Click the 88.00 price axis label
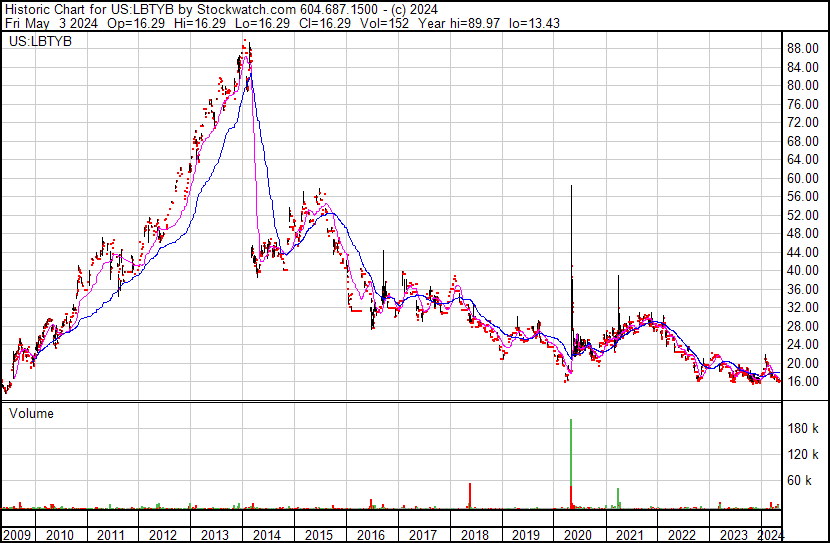Image resolution: width=830 pixels, height=543 pixels. pos(803,48)
